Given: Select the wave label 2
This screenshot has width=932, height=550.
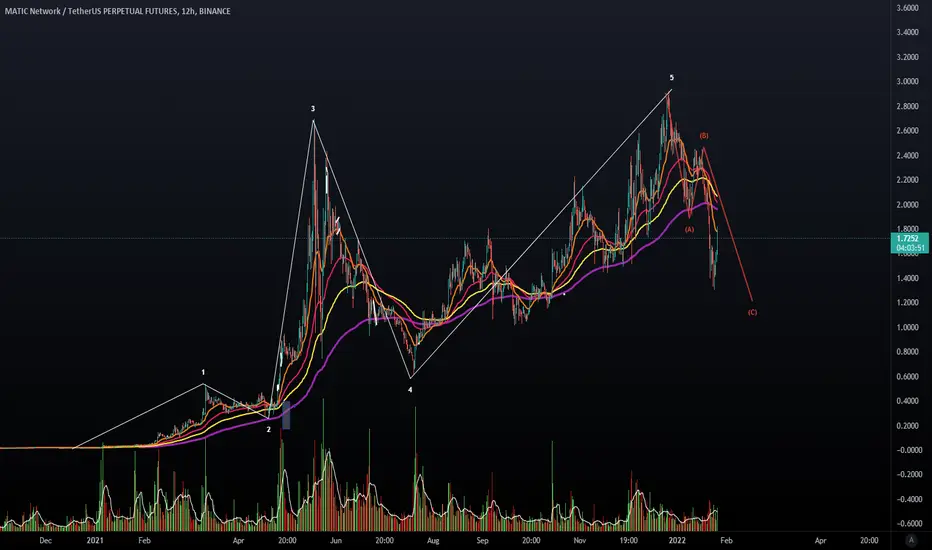Looking at the screenshot, I should [x=269, y=429].
